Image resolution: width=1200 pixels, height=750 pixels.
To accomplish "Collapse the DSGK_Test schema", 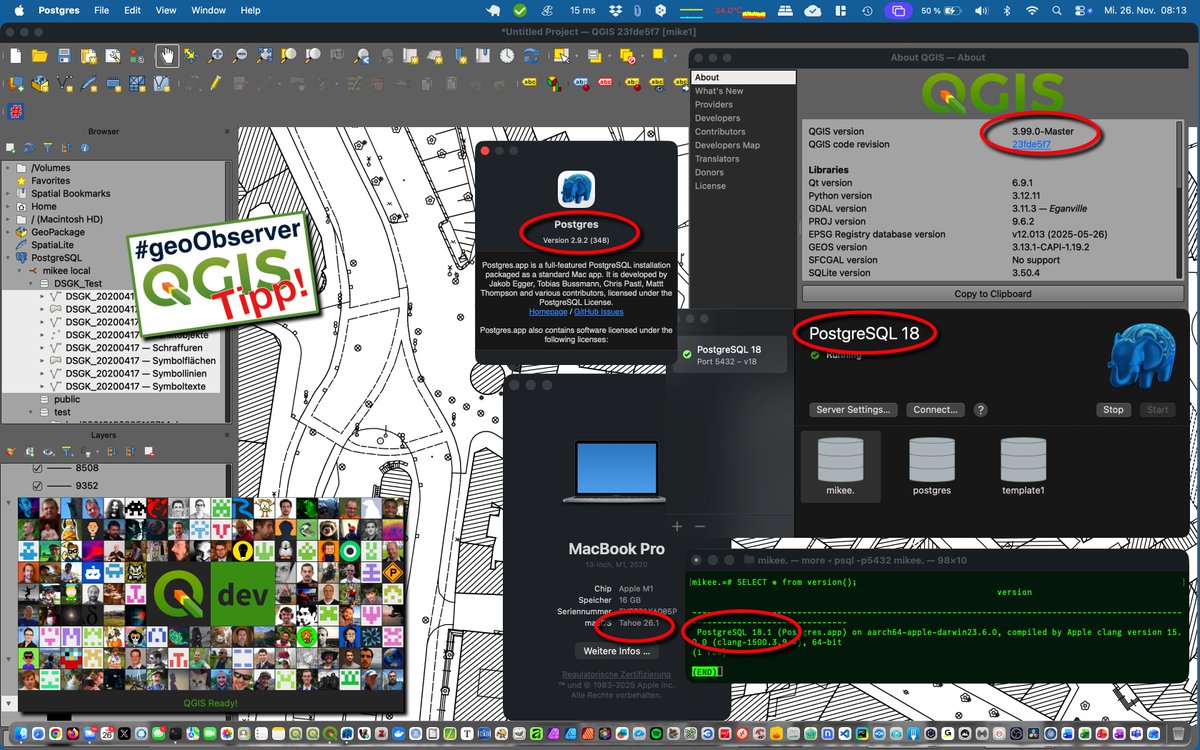I will click(30, 283).
